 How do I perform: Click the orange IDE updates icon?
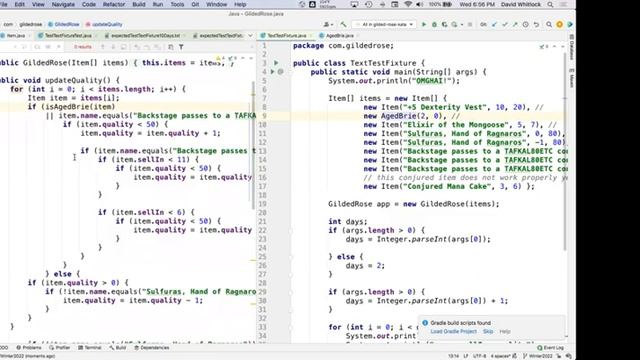560,24
